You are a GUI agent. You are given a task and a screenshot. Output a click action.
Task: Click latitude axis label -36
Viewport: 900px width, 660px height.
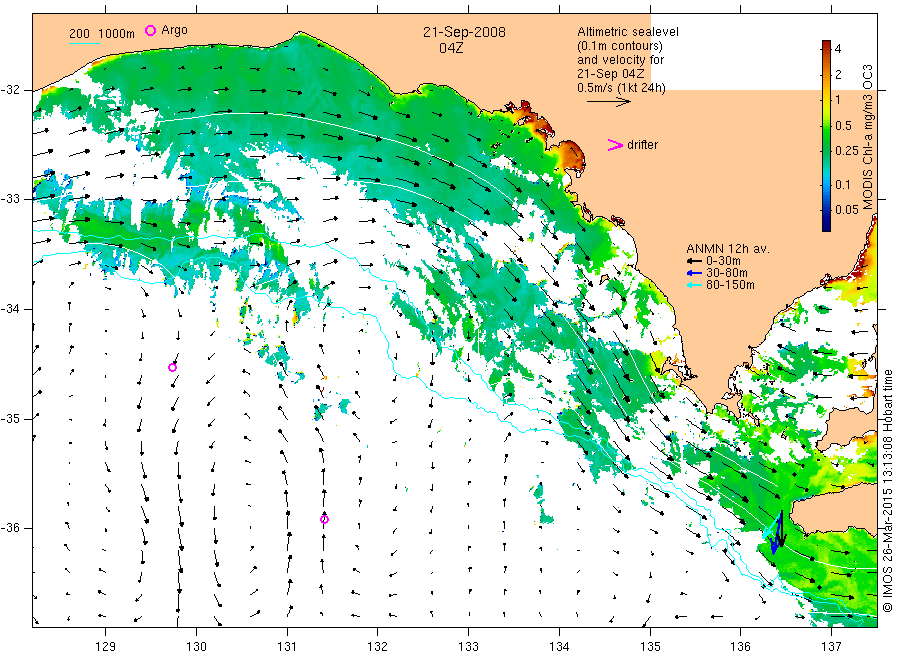tap(10, 528)
